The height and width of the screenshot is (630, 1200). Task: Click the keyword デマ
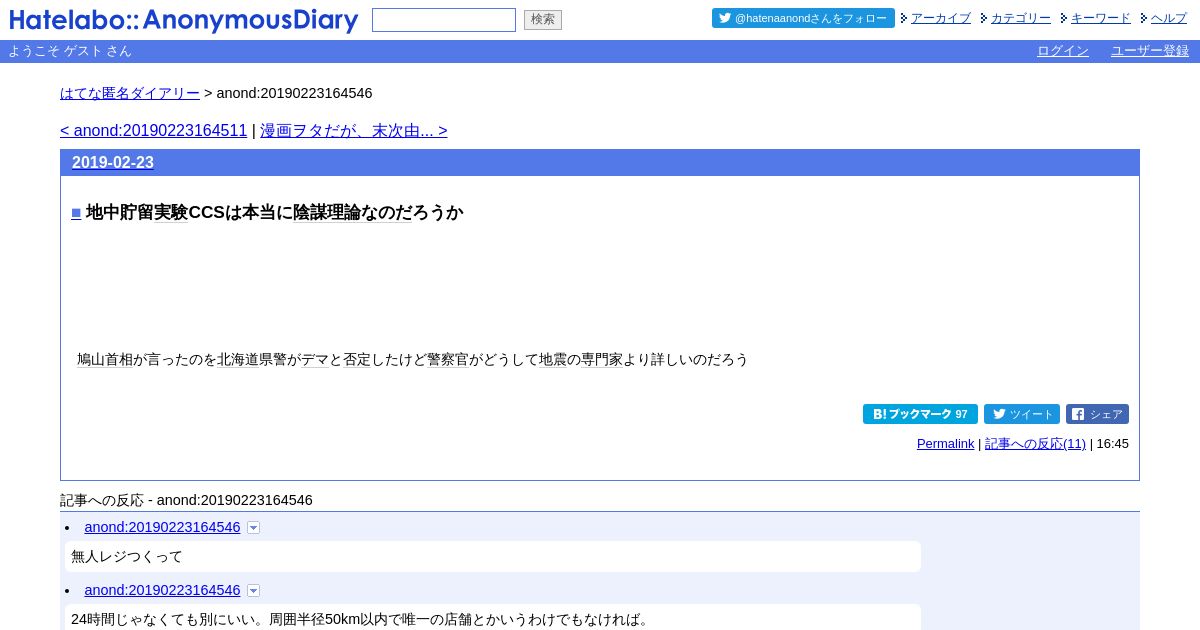point(315,359)
